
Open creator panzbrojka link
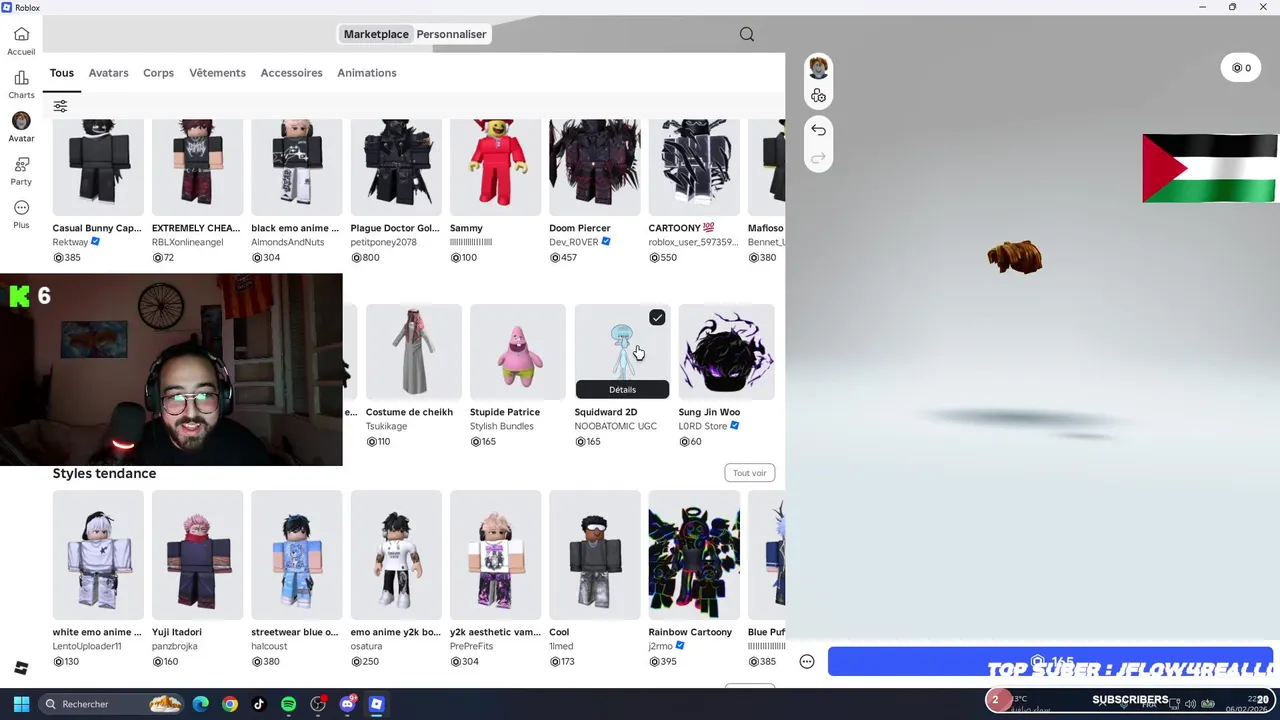pyautogui.click(x=174, y=646)
